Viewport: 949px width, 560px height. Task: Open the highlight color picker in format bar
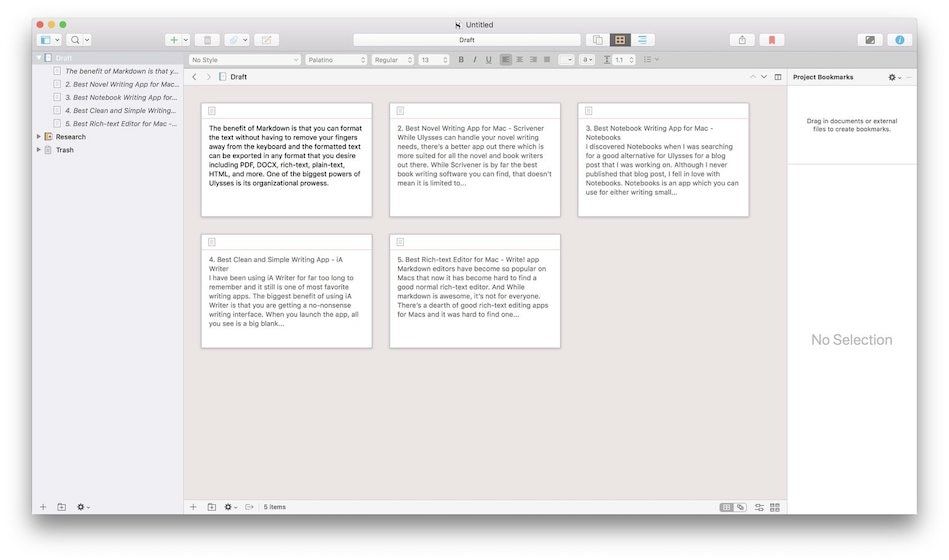(588, 60)
